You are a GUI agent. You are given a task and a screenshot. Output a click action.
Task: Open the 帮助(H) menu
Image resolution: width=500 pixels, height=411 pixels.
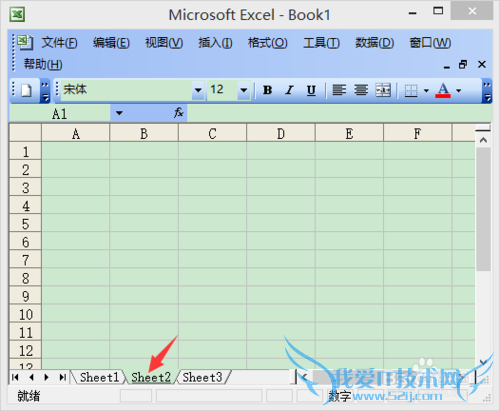[43, 64]
